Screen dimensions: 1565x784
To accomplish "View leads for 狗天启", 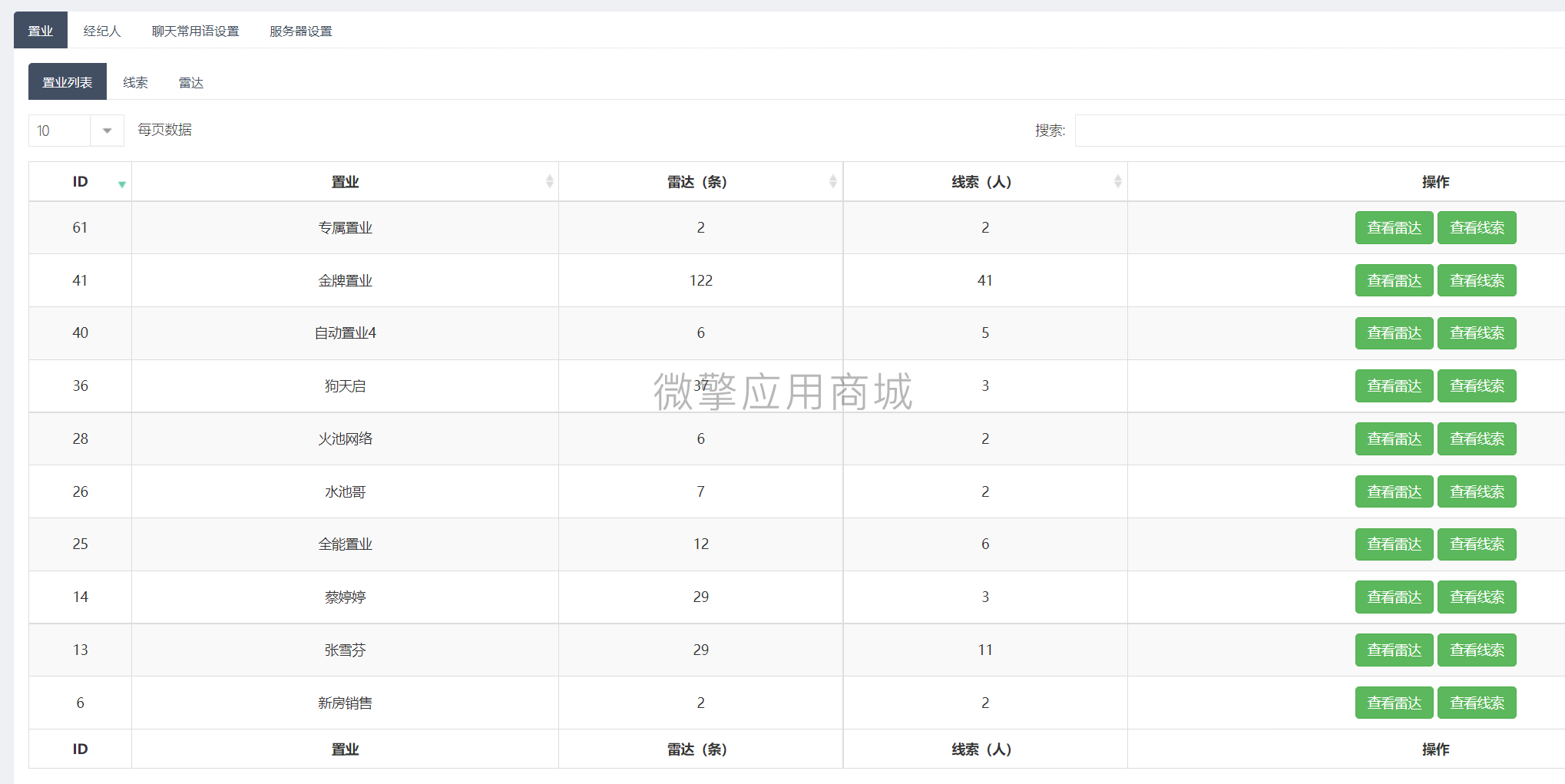I will tap(1477, 386).
